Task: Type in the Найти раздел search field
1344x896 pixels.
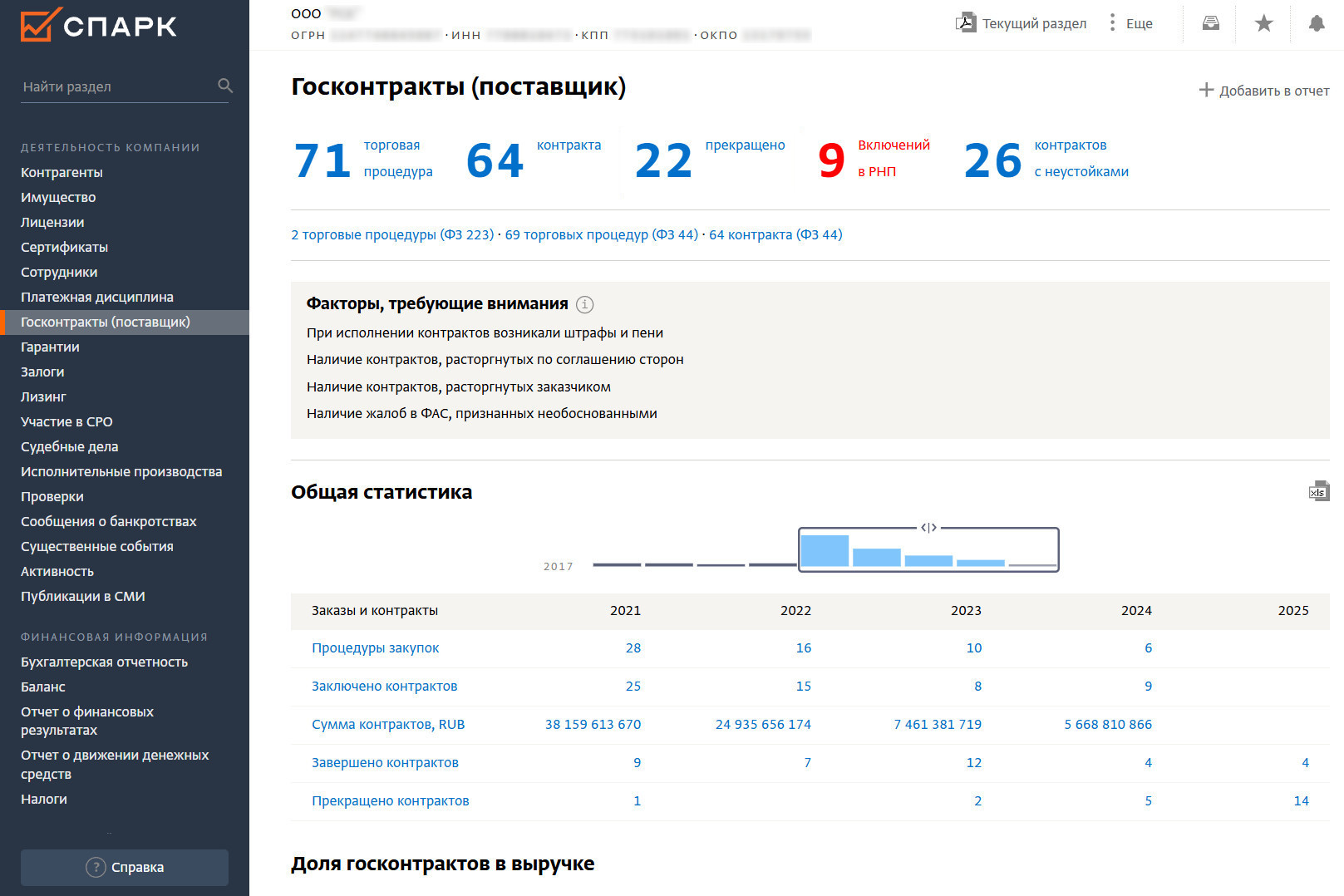Action: coord(116,86)
